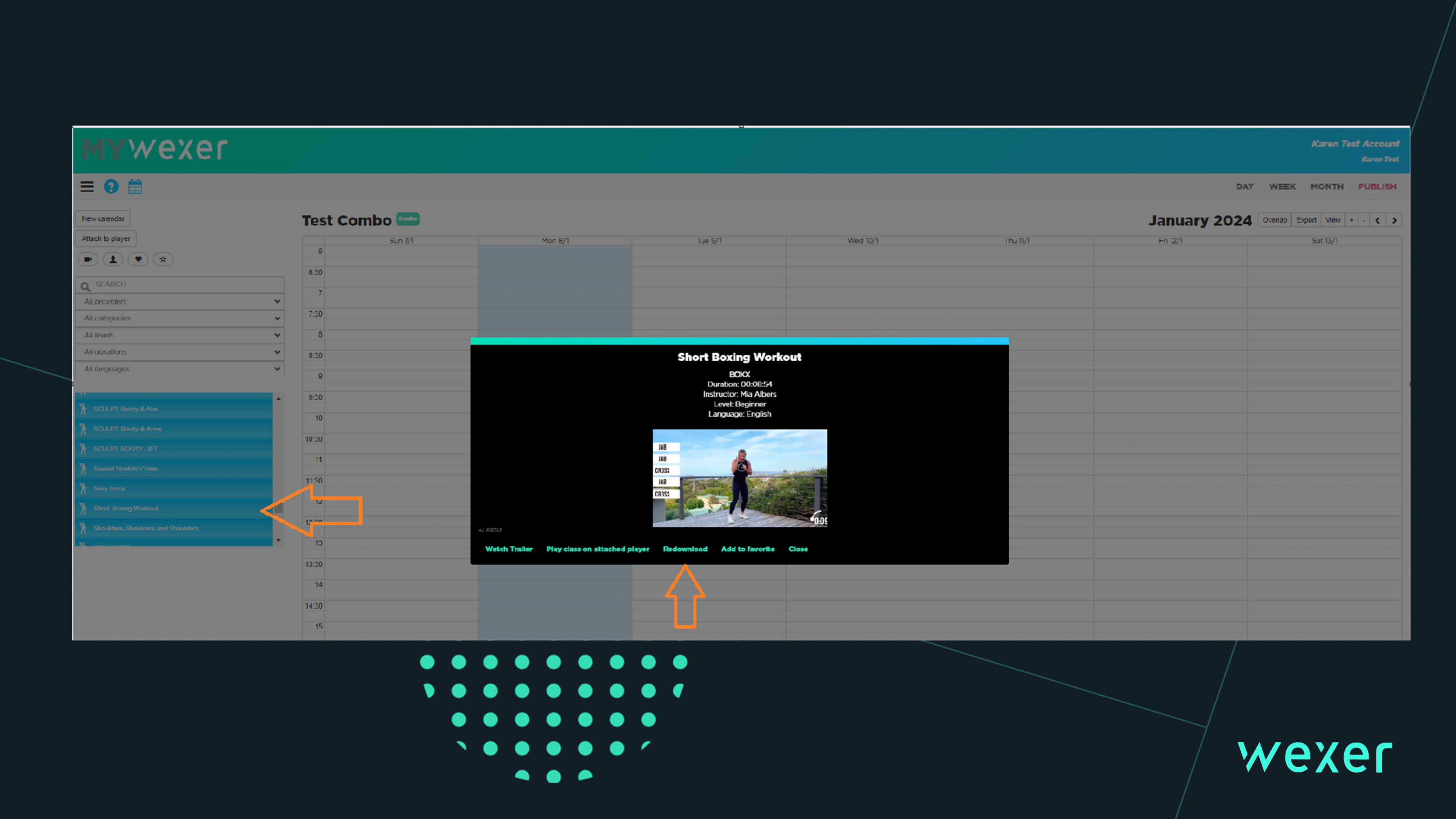Screen dimensions: 1456x819
Task: Click the Attach to player button
Action: pos(106,238)
